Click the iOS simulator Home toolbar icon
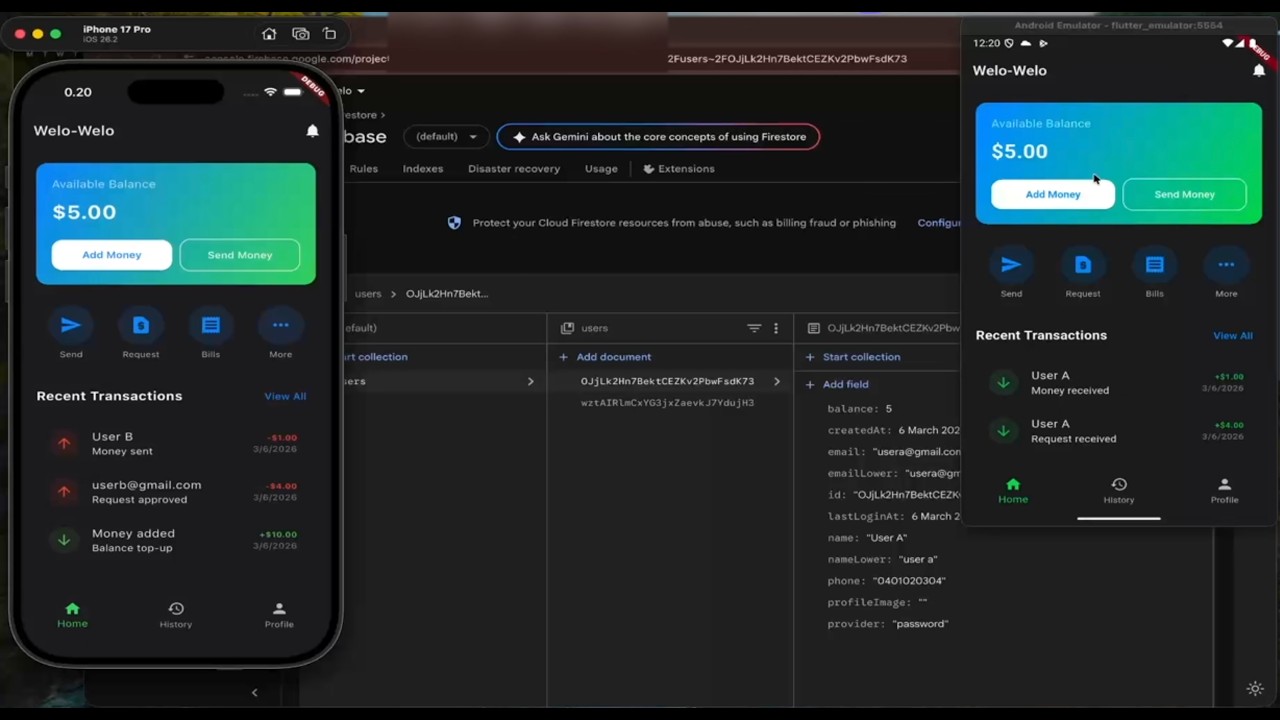 point(269,34)
